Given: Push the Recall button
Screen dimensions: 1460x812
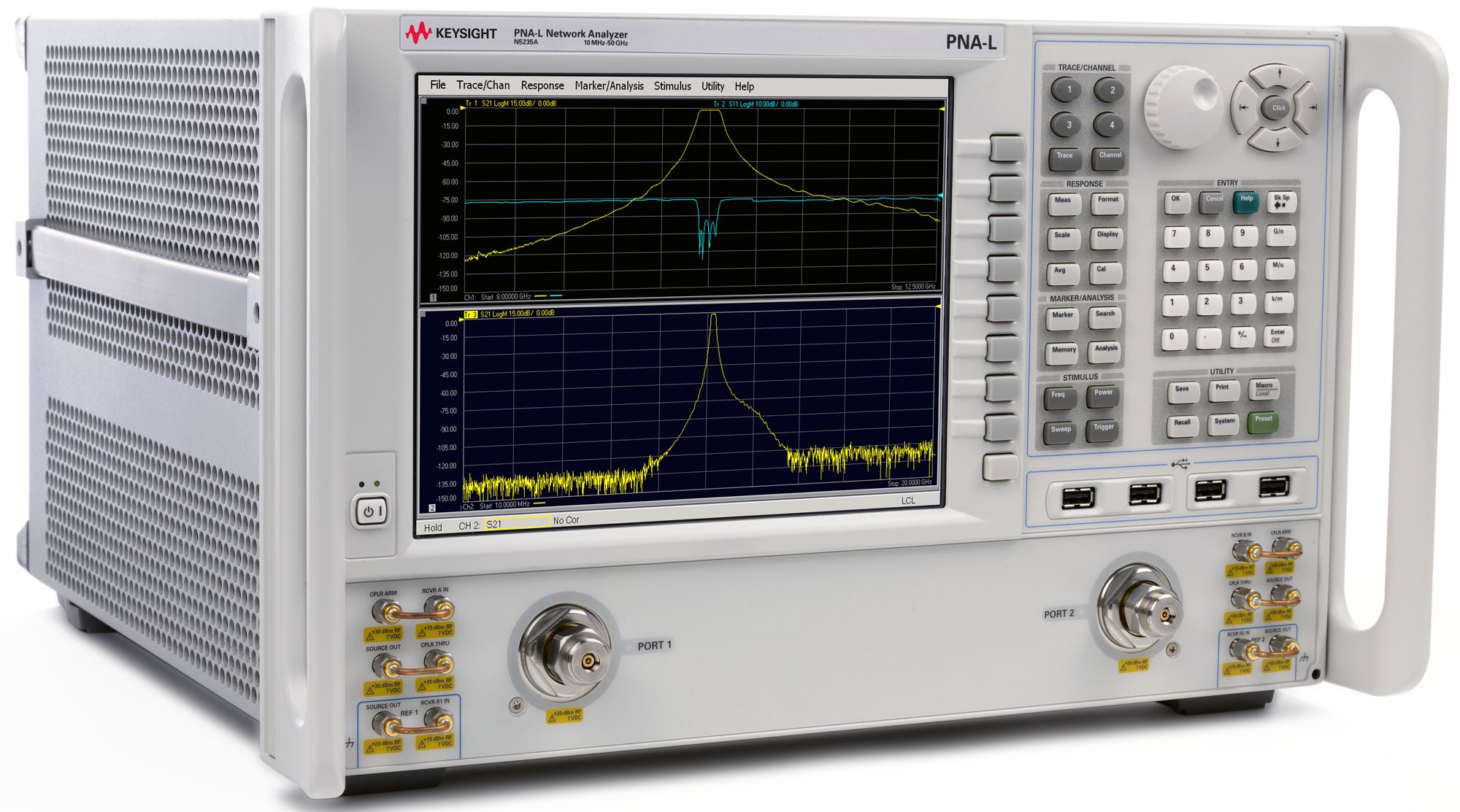Looking at the screenshot, I should 1182,425.
